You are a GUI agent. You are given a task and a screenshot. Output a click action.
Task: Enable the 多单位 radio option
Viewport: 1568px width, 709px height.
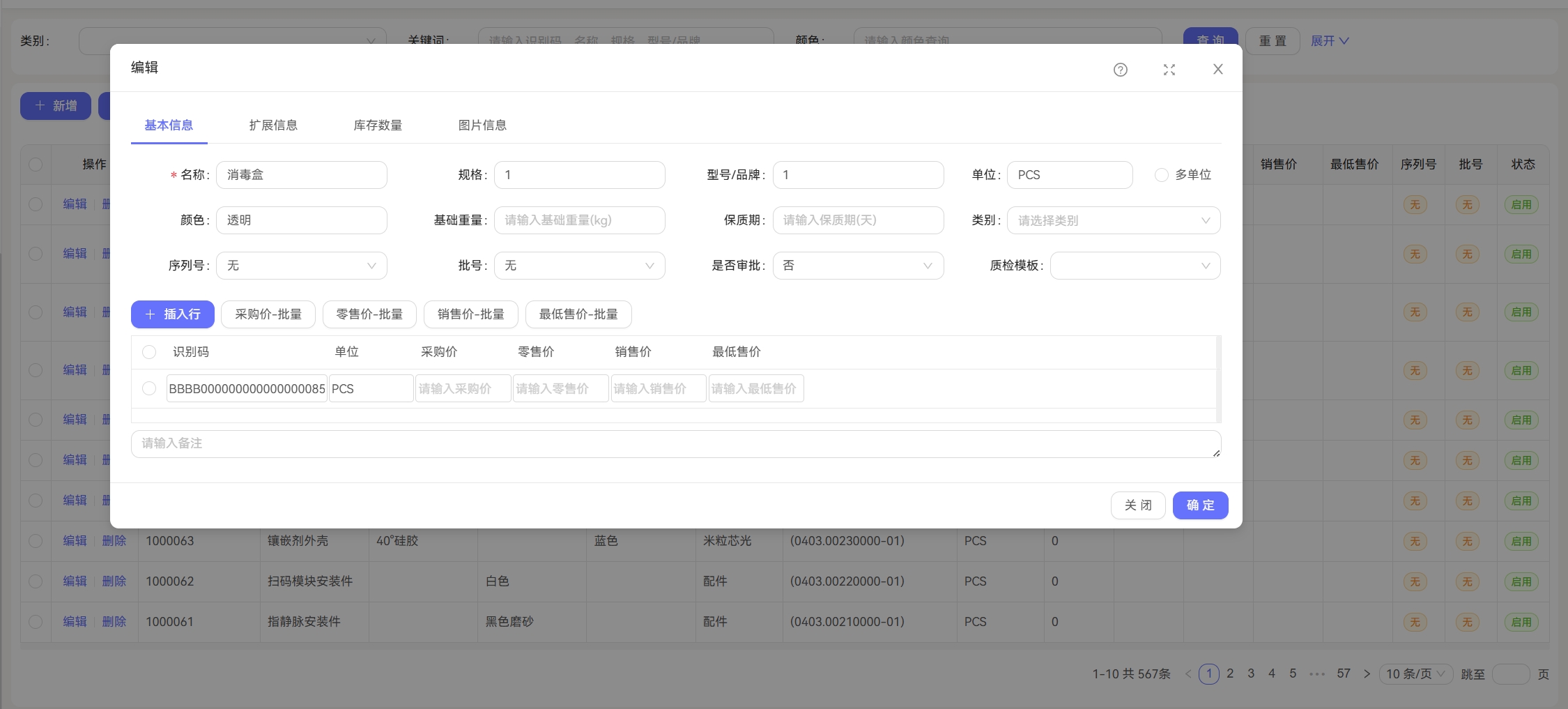point(1161,175)
